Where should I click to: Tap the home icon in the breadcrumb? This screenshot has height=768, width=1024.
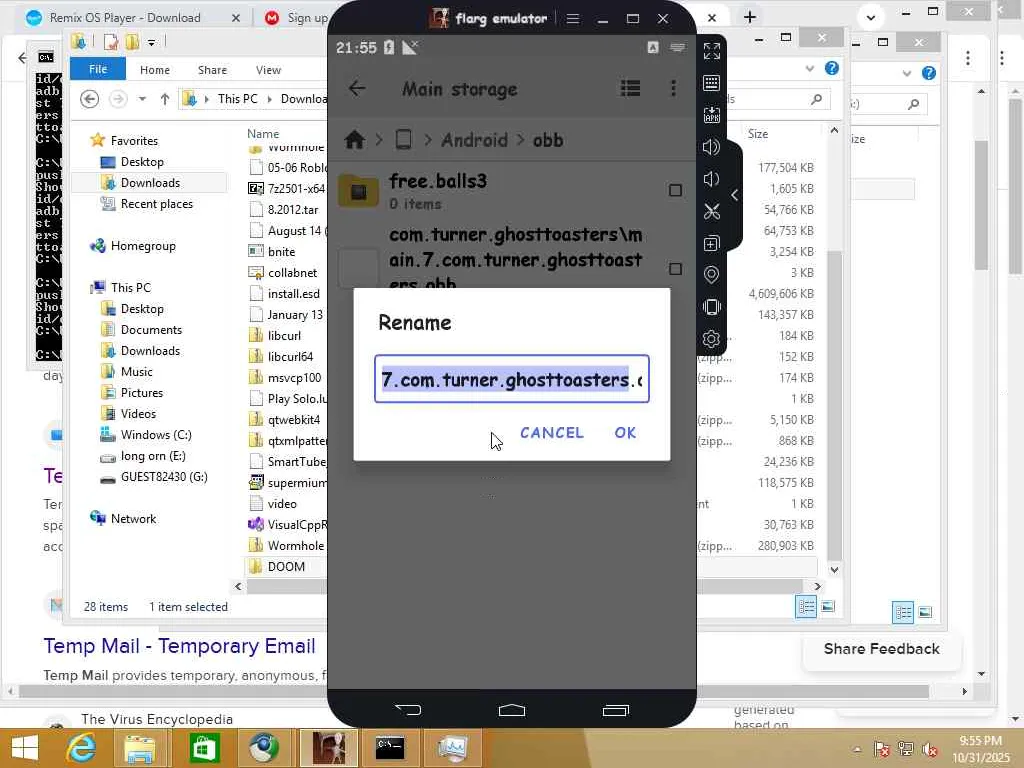pos(355,140)
